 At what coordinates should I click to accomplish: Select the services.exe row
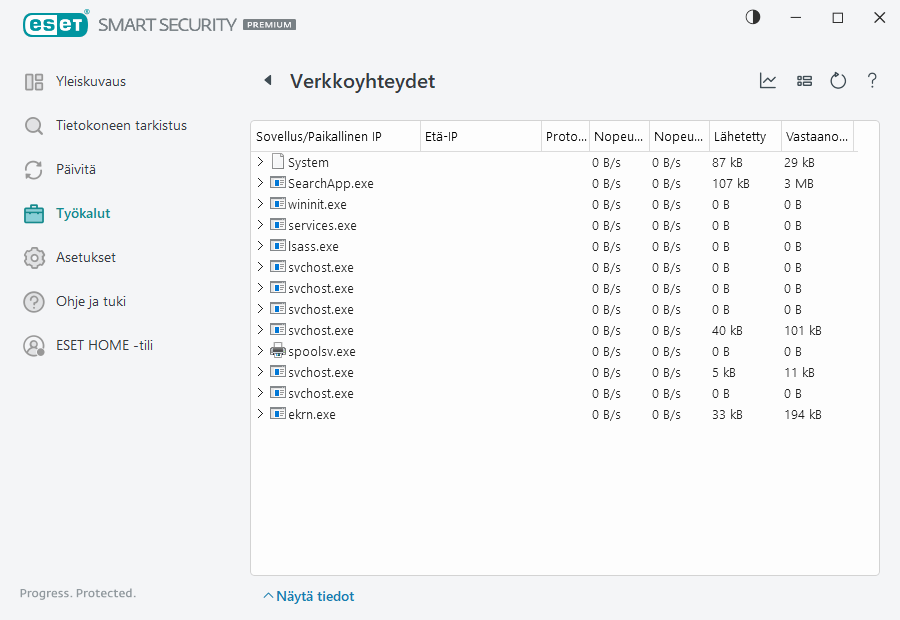(x=322, y=225)
